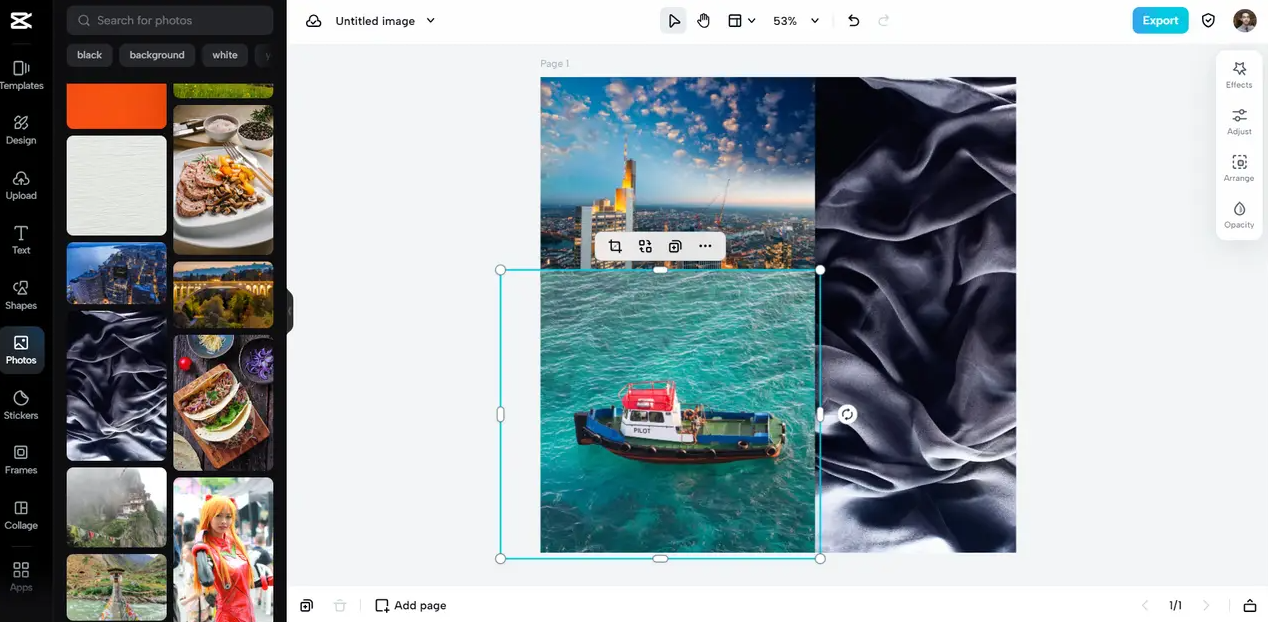1268x622 pixels.
Task: Collapse the photos side panel handle
Action: click(x=290, y=311)
